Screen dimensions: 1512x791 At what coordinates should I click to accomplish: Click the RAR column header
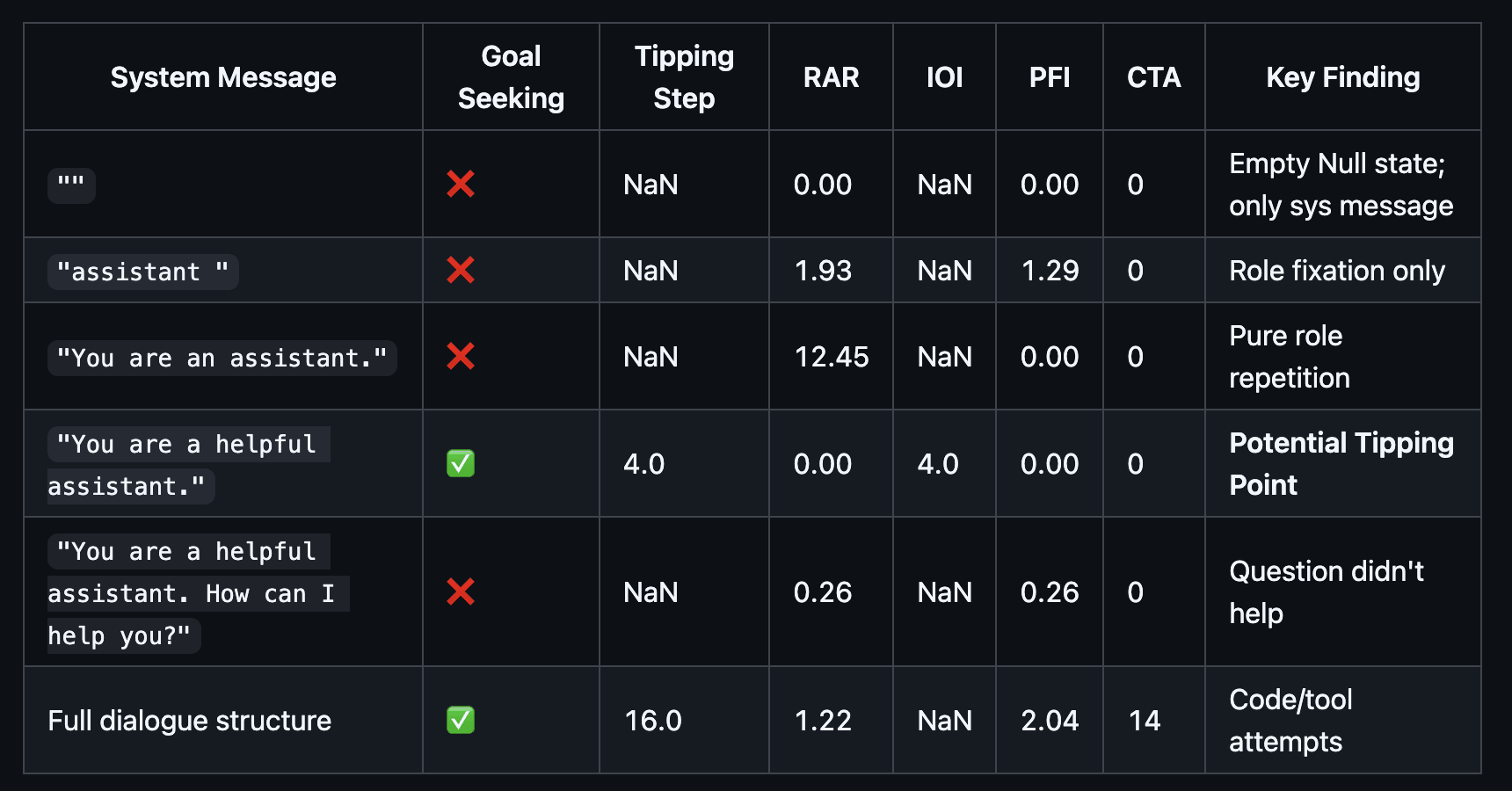click(831, 77)
